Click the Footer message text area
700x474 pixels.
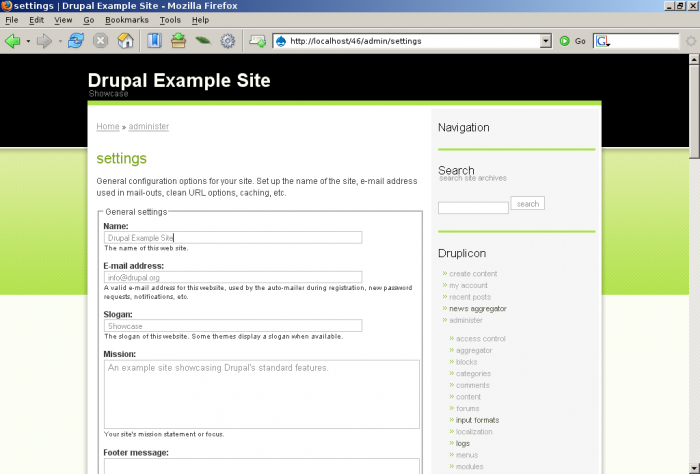coord(262,466)
